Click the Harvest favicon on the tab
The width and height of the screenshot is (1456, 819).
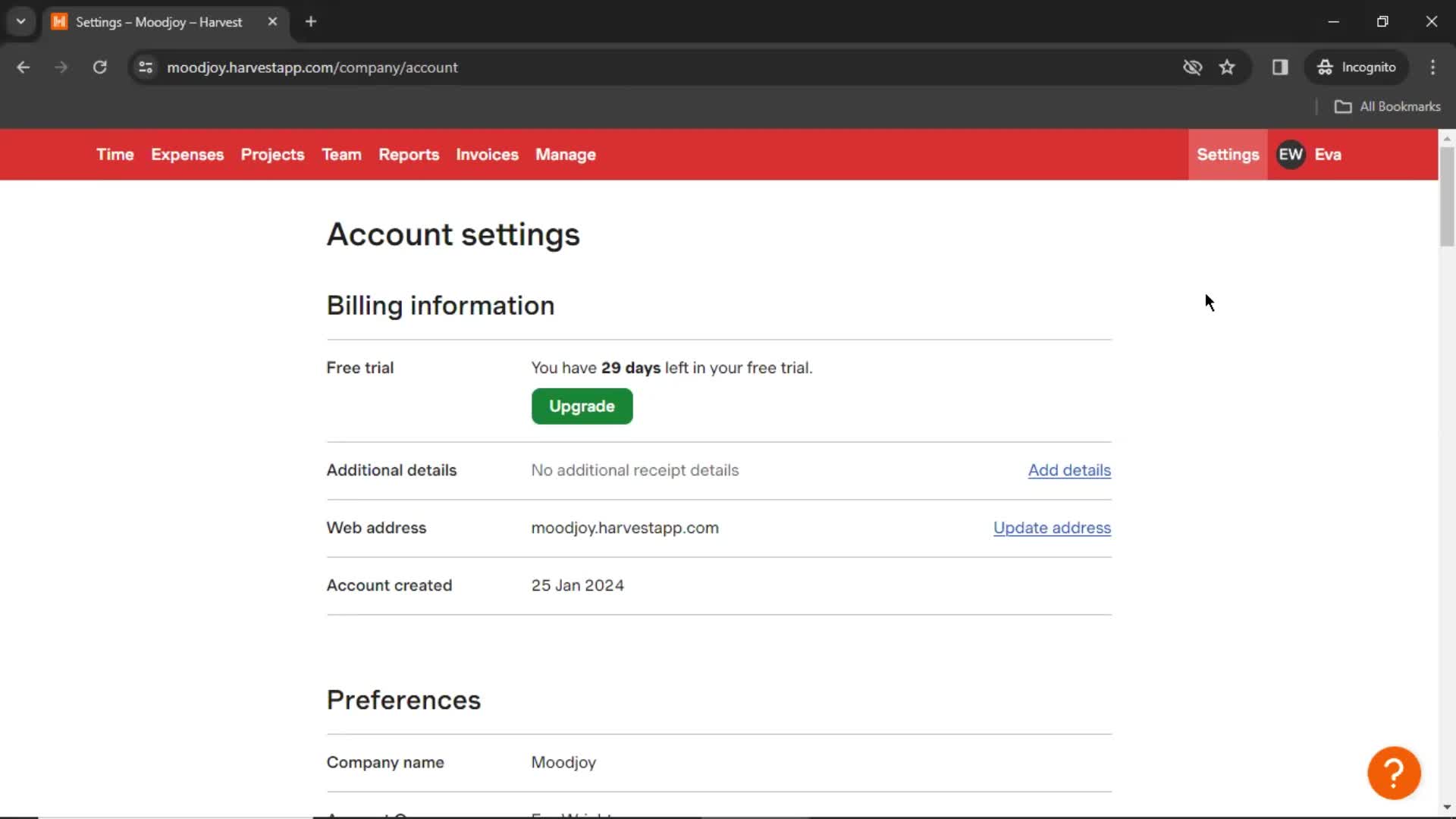point(59,21)
